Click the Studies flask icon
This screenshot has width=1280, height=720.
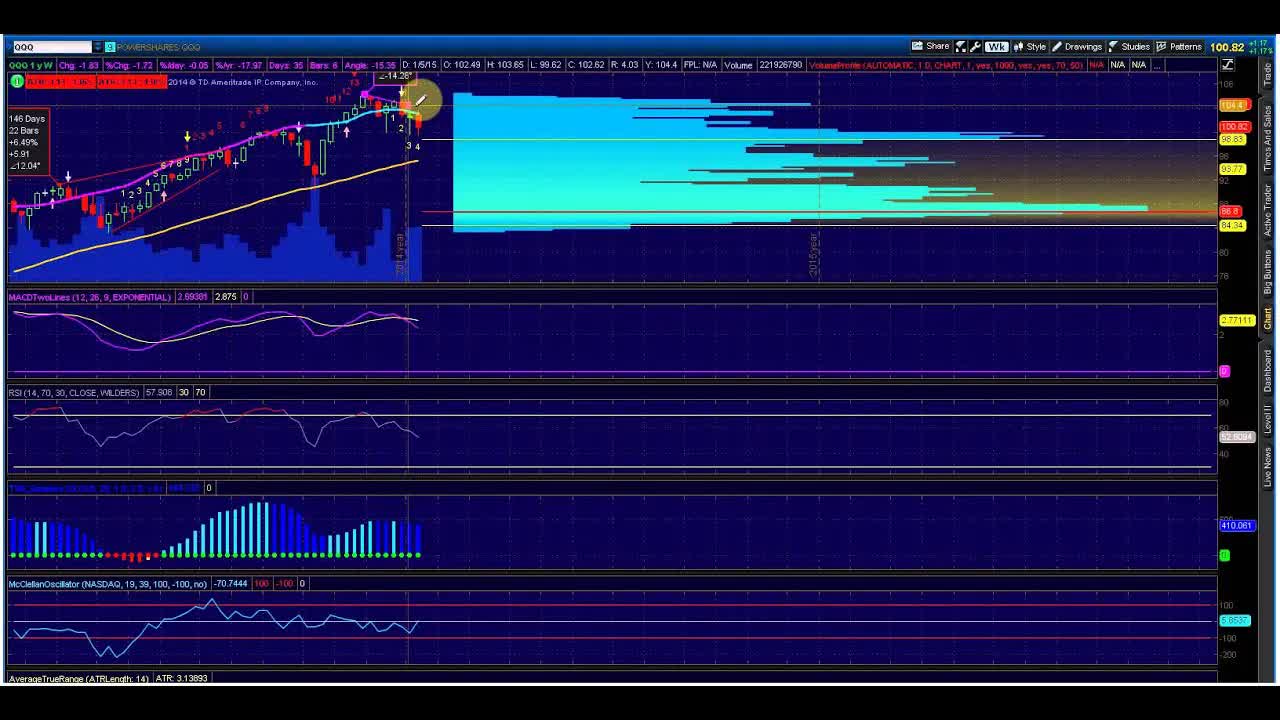click(1113, 47)
